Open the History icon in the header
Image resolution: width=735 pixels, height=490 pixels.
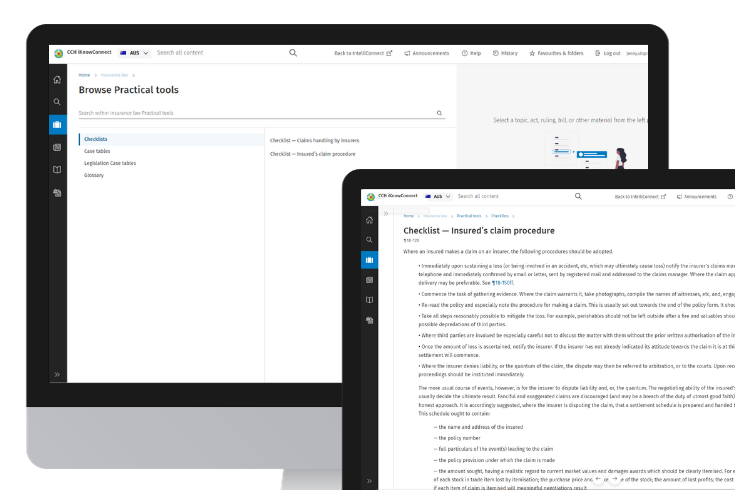[x=505, y=53]
